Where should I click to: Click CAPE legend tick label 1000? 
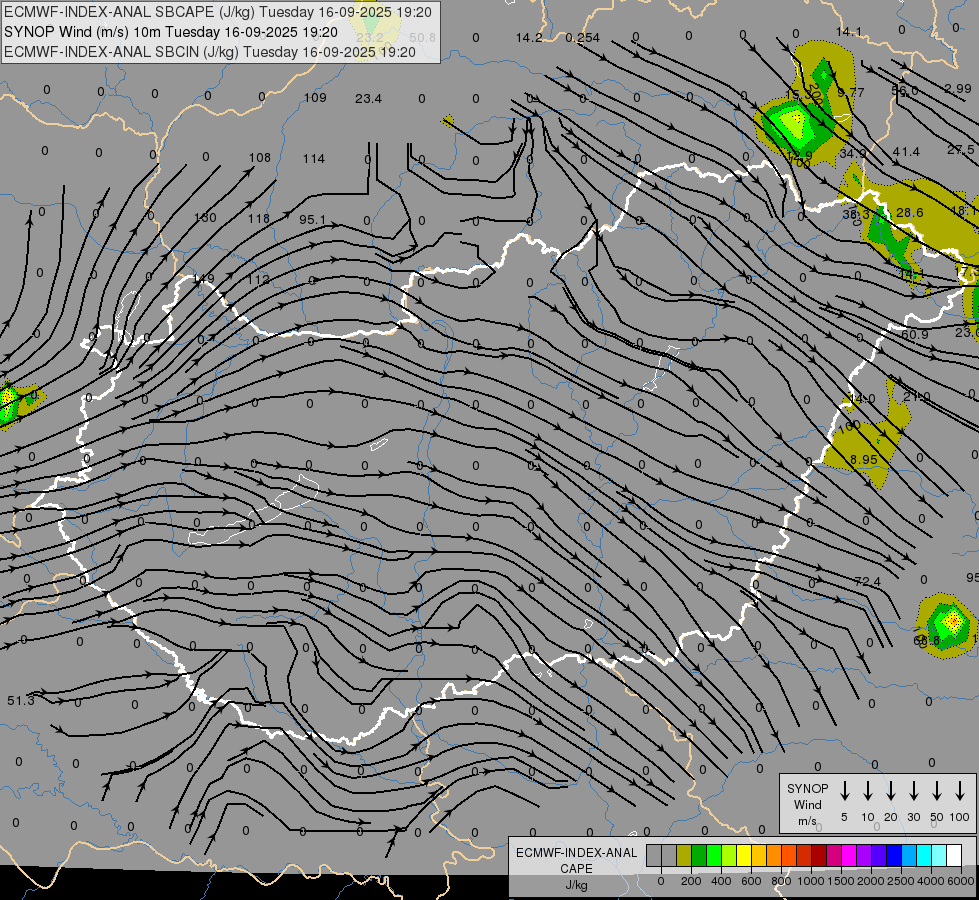tap(811, 881)
